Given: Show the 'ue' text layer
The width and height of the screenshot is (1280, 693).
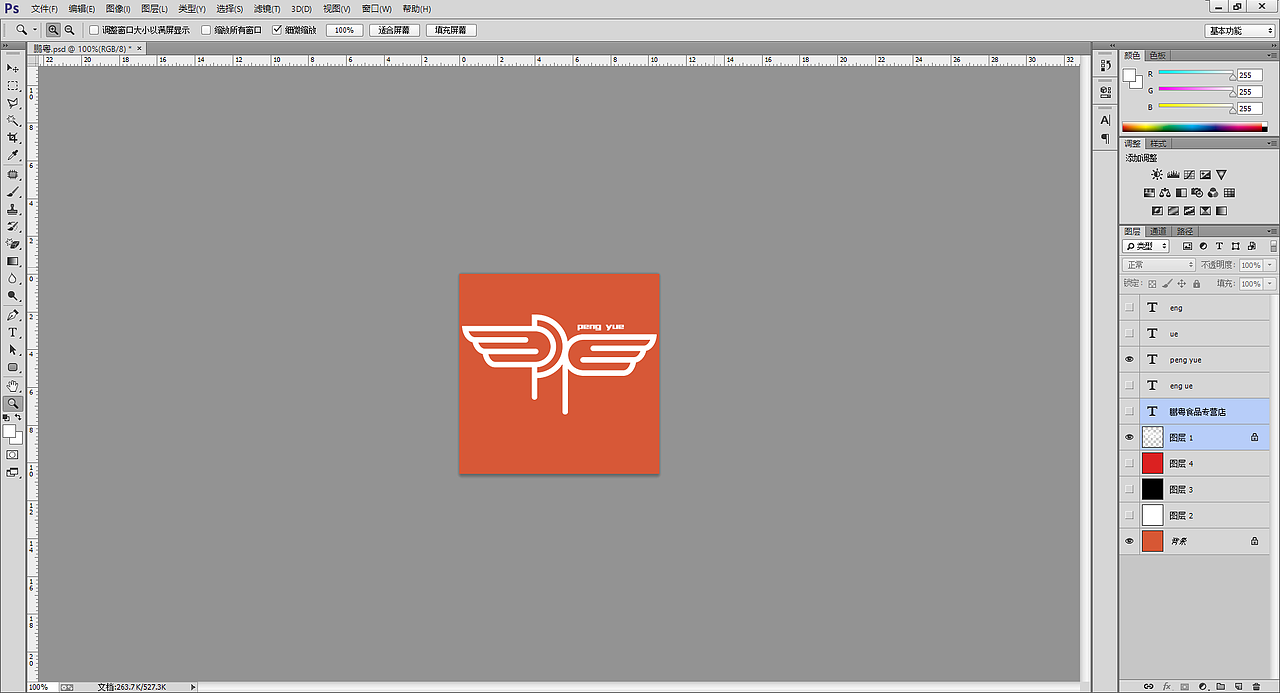Looking at the screenshot, I should coord(1130,334).
